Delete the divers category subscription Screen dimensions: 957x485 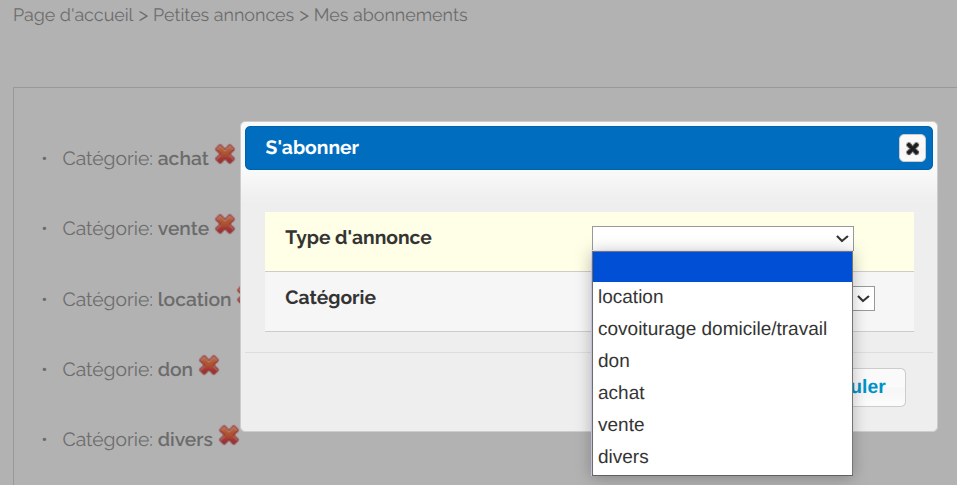click(228, 436)
